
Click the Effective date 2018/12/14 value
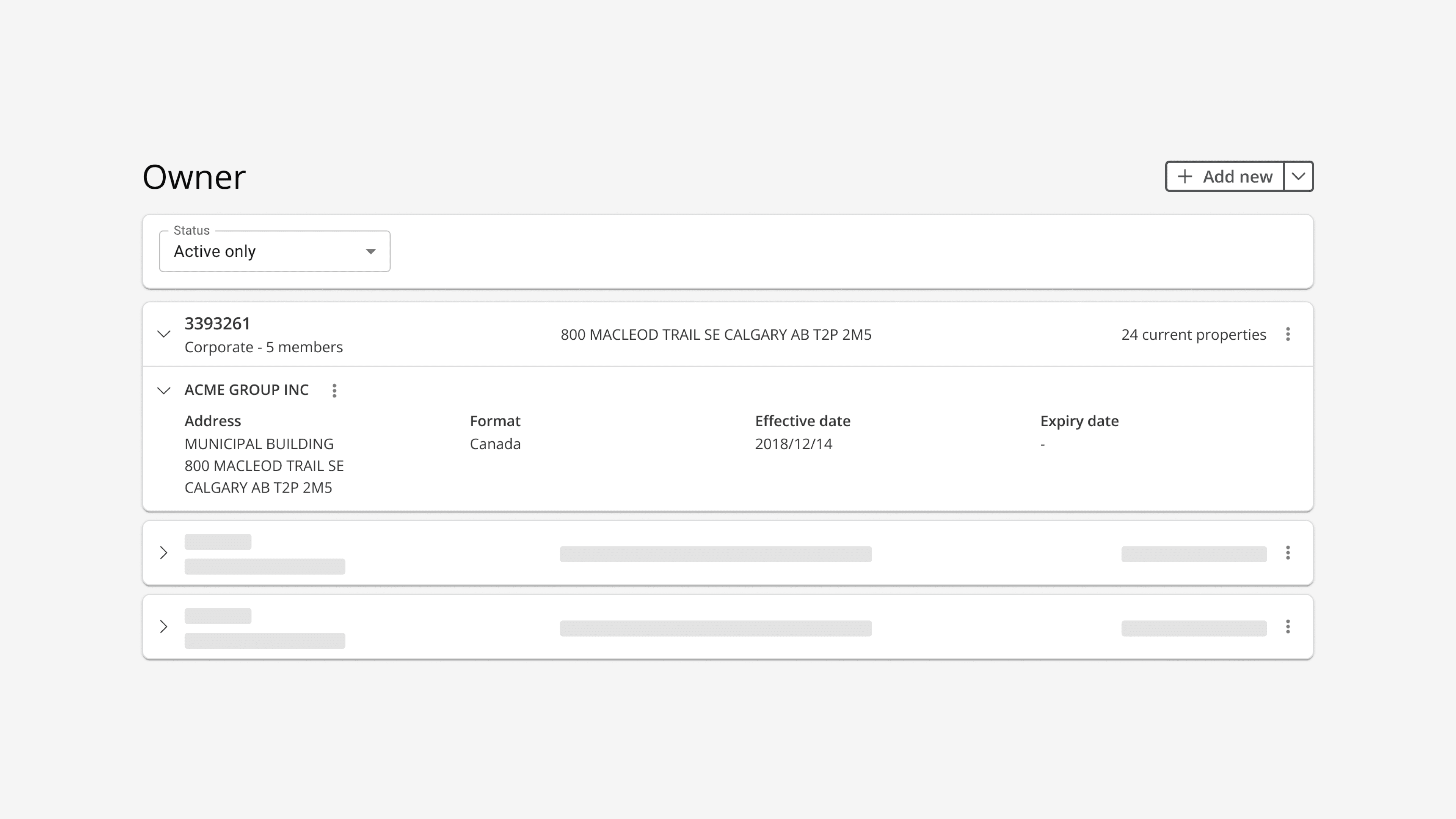tap(793, 444)
